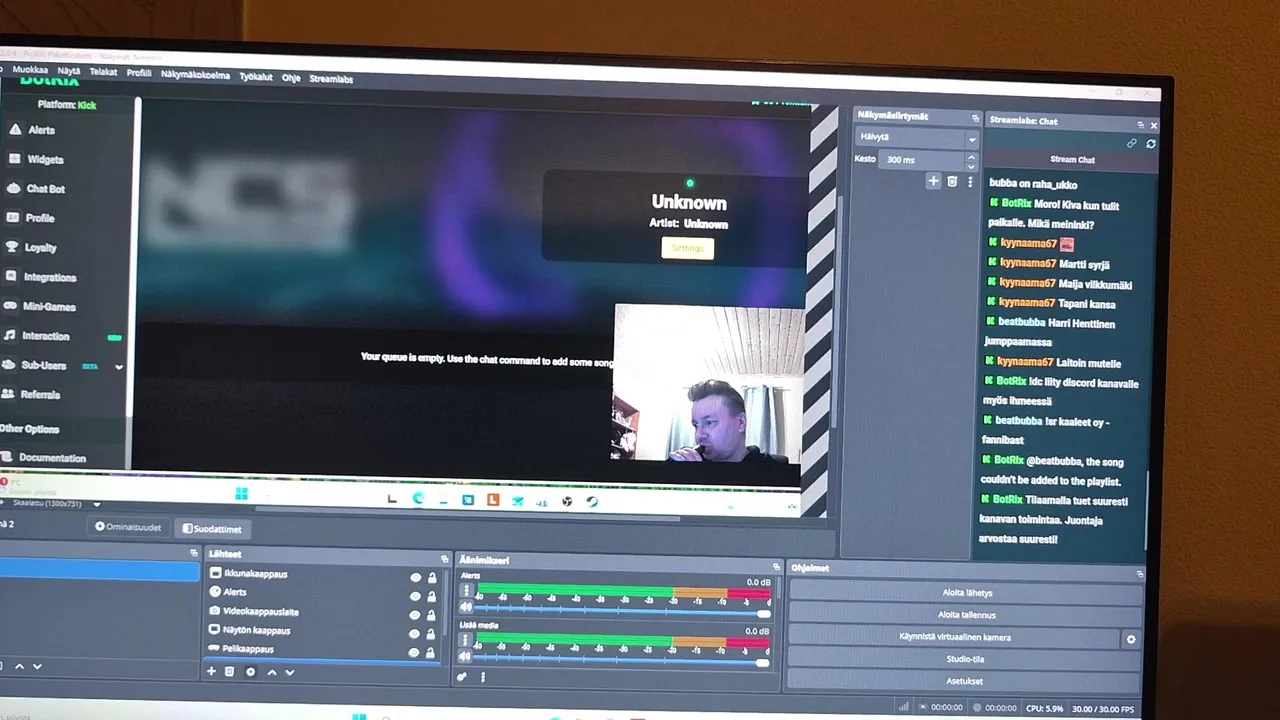This screenshot has width=1280, height=720.
Task: Click yellow Settings button in song widget
Action: tap(687, 248)
